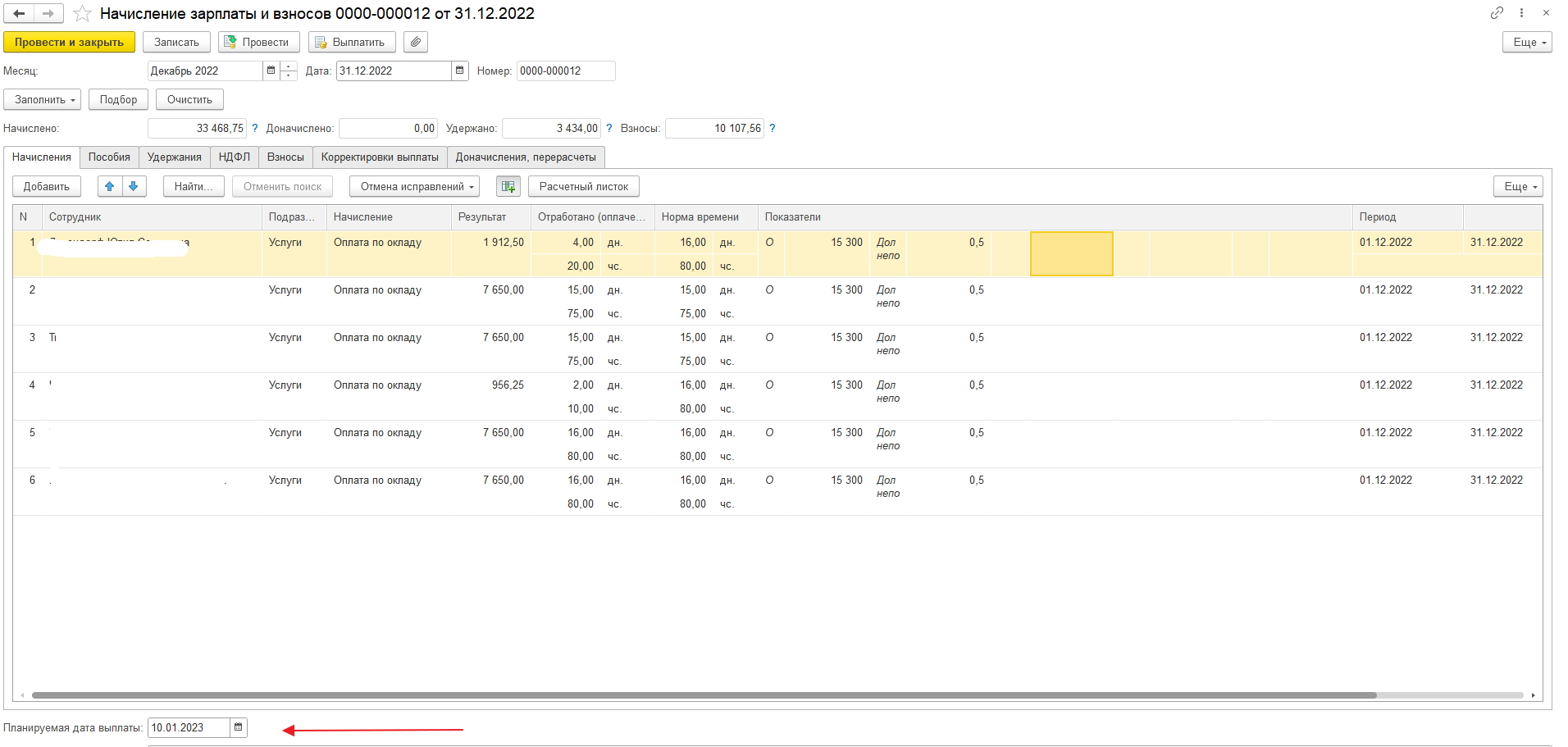Click the month stepper next to Декабрь 2022
The height and width of the screenshot is (747, 1568).
point(289,71)
